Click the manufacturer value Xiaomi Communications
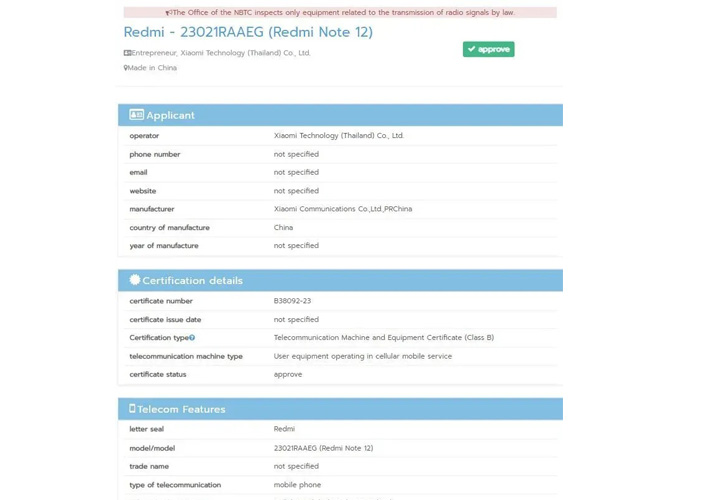Image resolution: width=721 pixels, height=500 pixels. pos(343,209)
